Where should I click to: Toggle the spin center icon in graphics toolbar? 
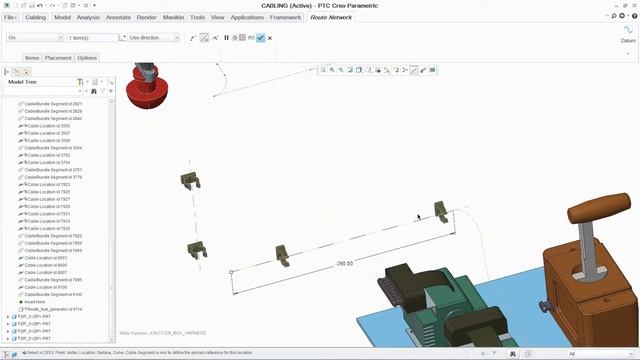(404, 70)
